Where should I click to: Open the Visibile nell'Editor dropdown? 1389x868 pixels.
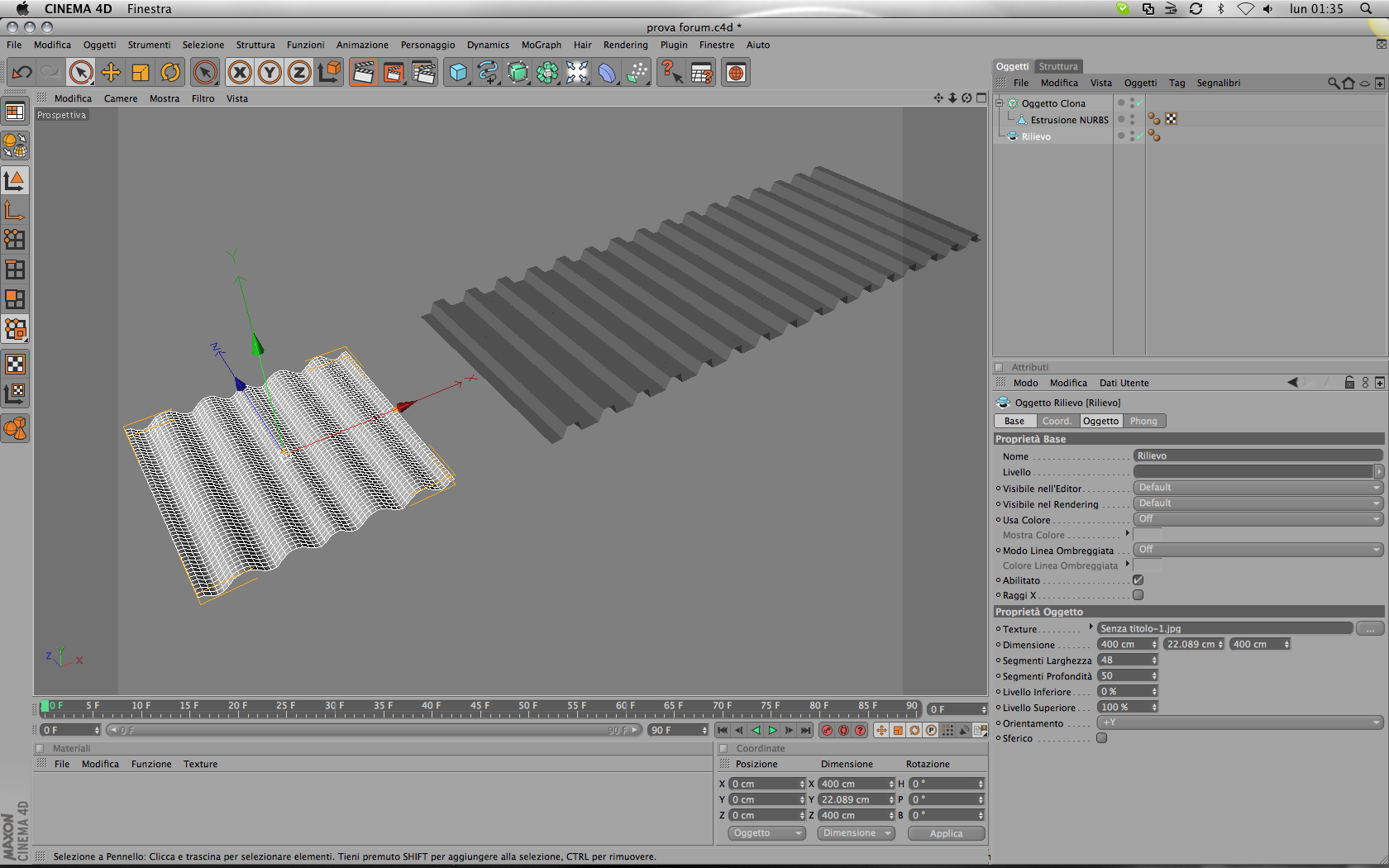pos(1258,488)
